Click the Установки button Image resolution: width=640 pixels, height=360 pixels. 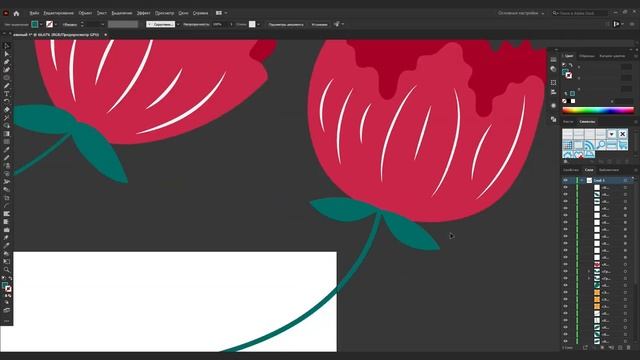pyautogui.click(x=319, y=24)
